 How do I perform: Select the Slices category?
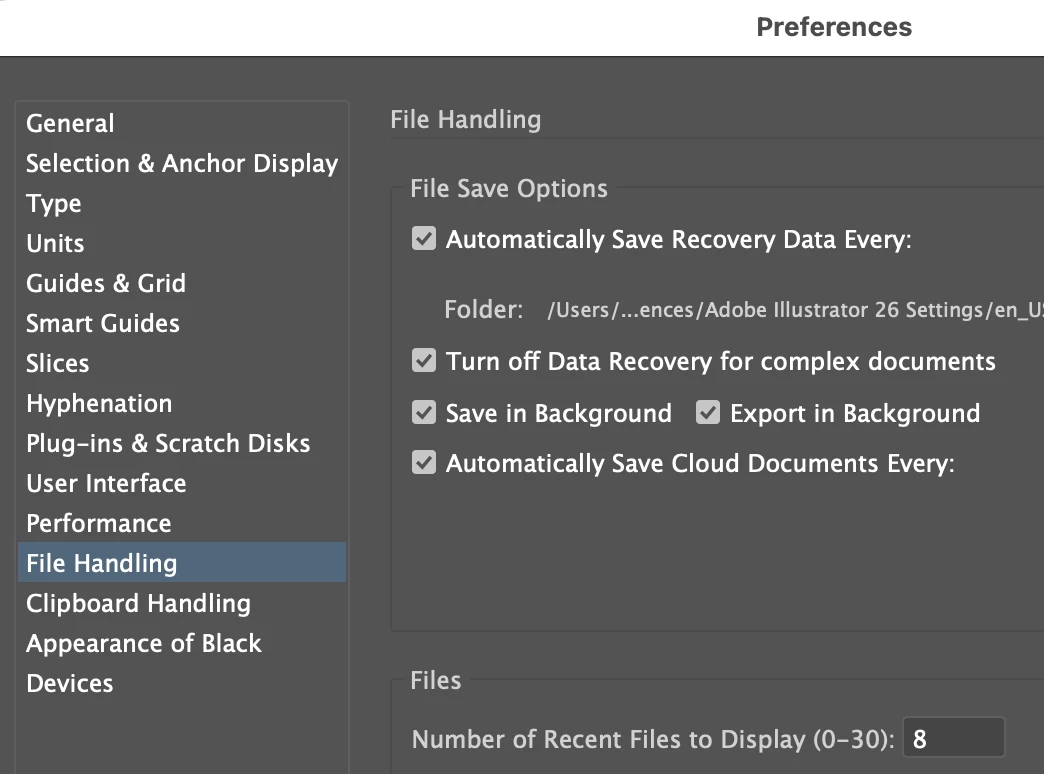pyautogui.click(x=57, y=363)
